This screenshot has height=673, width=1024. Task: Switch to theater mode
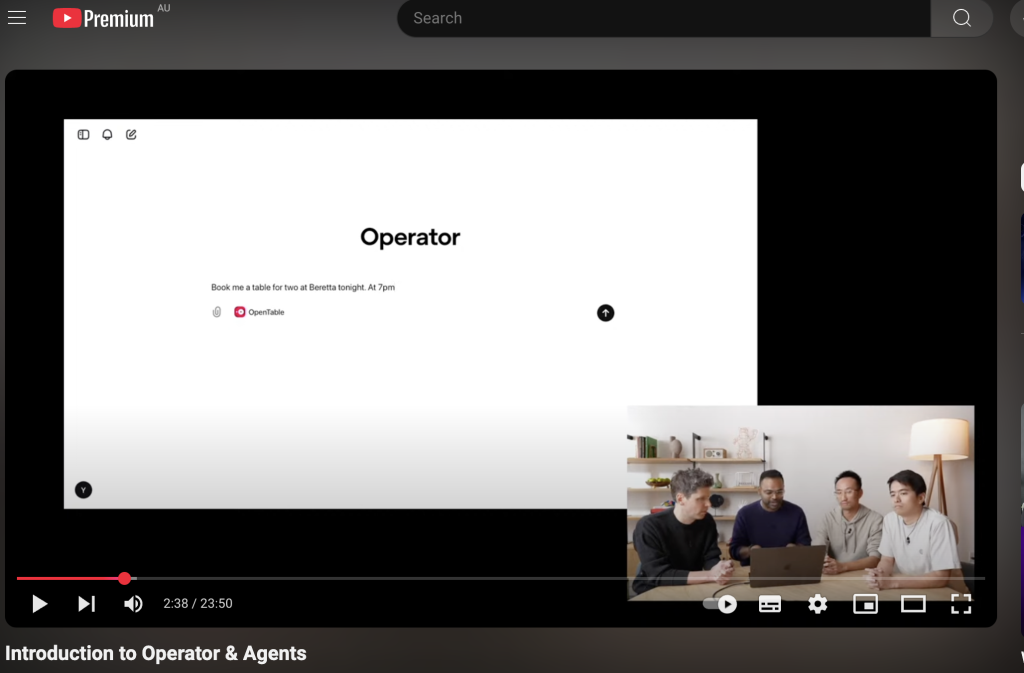913,604
